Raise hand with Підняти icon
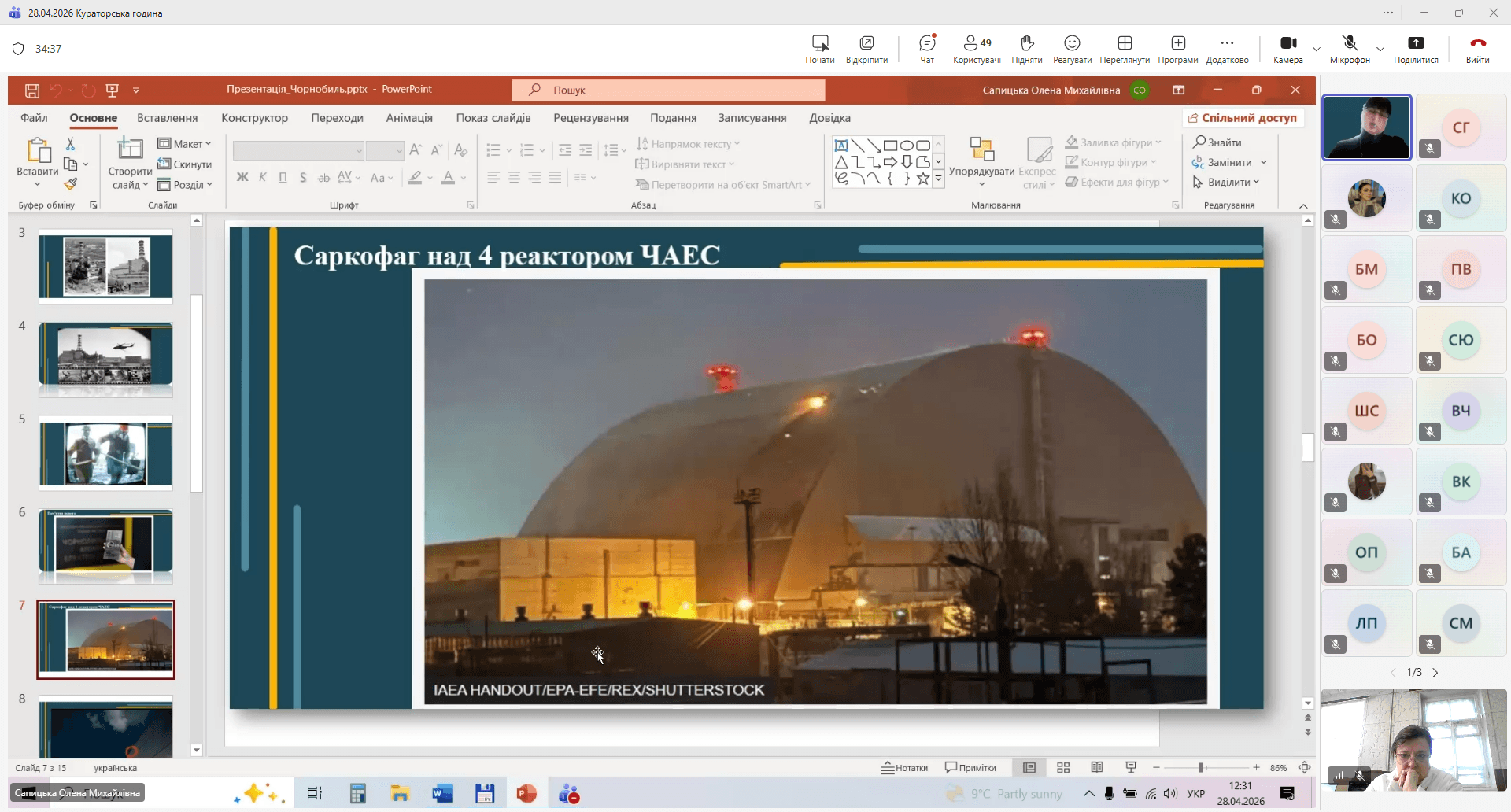This screenshot has height=812, width=1511. (1026, 44)
